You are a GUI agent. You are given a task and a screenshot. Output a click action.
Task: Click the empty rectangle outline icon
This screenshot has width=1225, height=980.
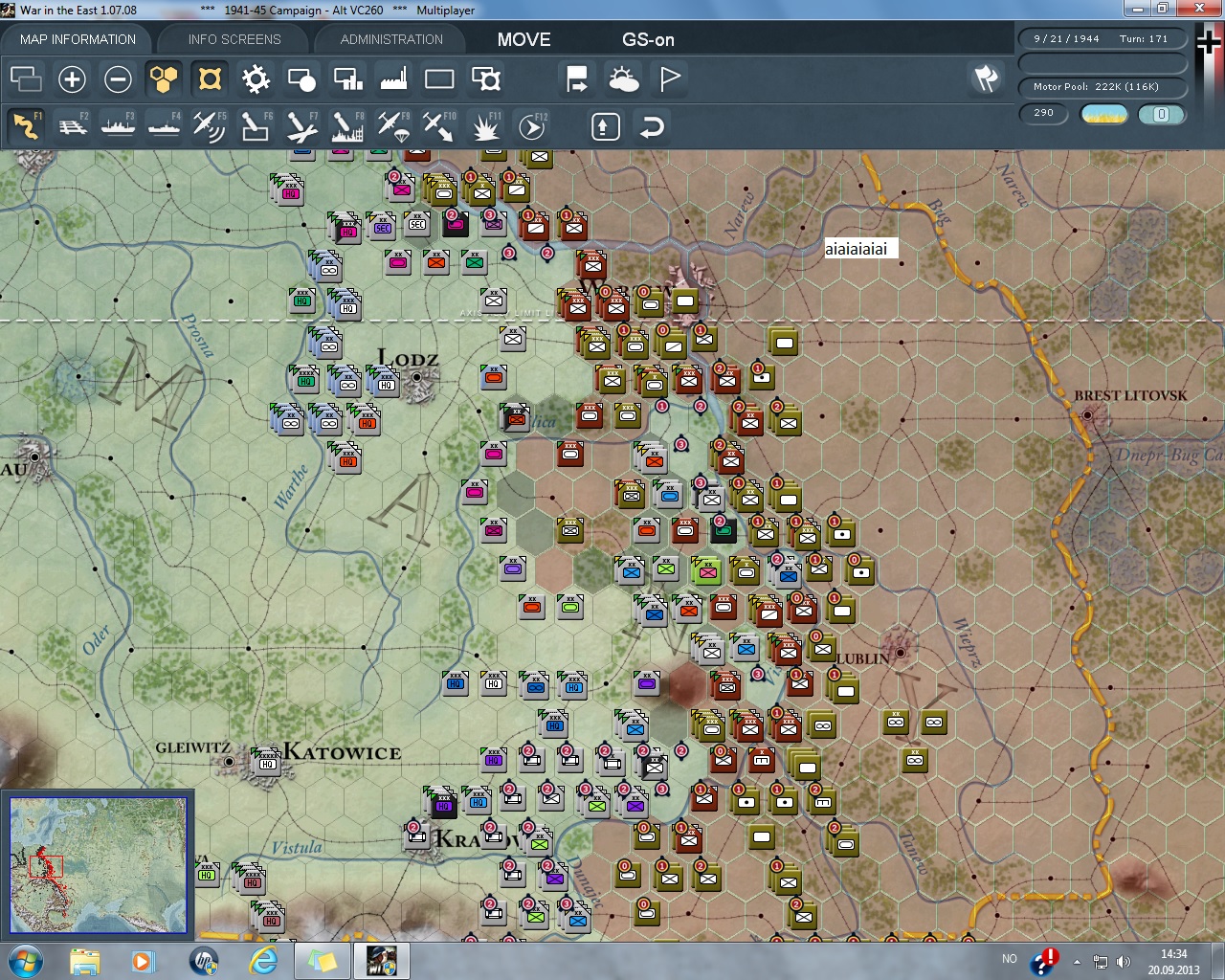[439, 78]
